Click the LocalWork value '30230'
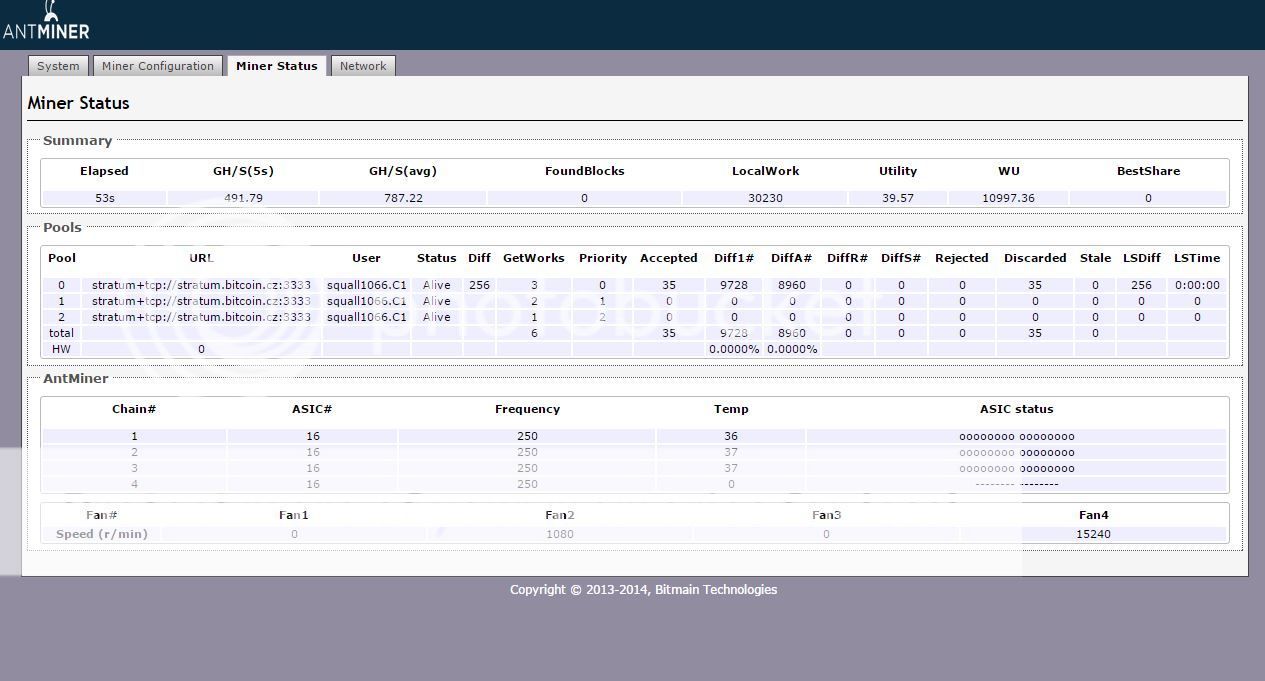The image size is (1265, 681). (765, 198)
